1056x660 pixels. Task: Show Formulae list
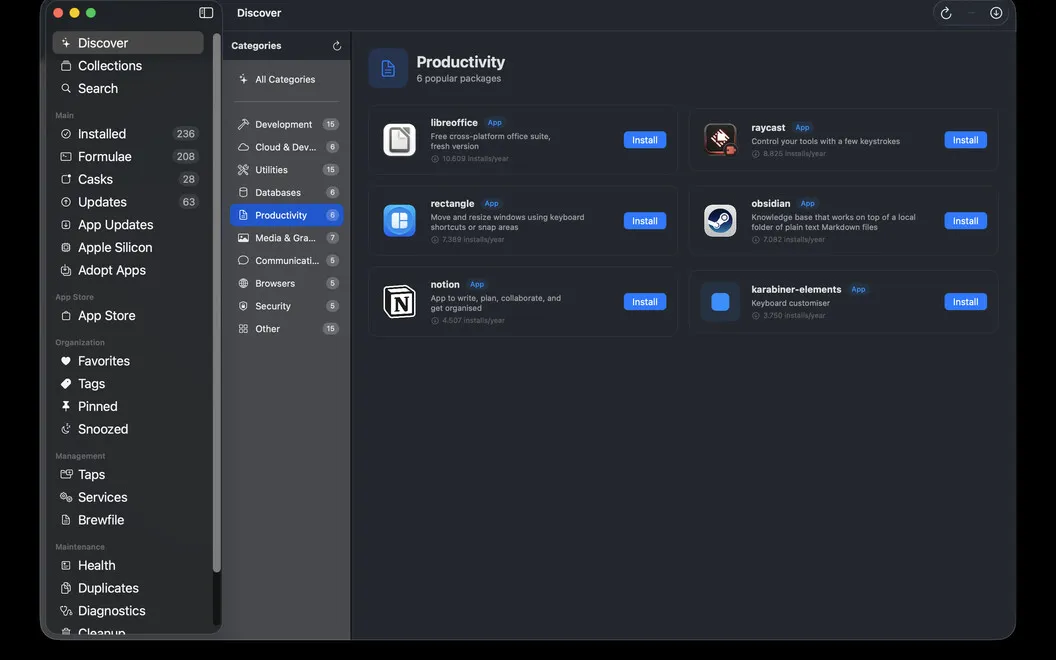coord(128,157)
